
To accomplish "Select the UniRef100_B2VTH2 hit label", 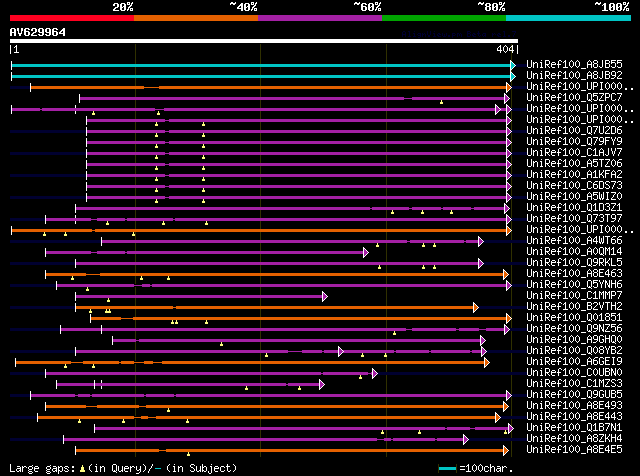I will pyautogui.click(x=574, y=307).
